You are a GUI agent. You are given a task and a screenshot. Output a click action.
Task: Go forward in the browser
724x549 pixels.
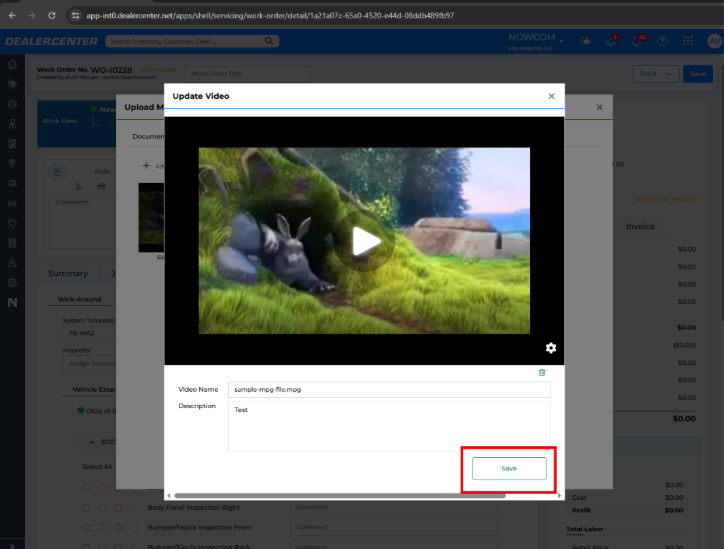click(32, 15)
